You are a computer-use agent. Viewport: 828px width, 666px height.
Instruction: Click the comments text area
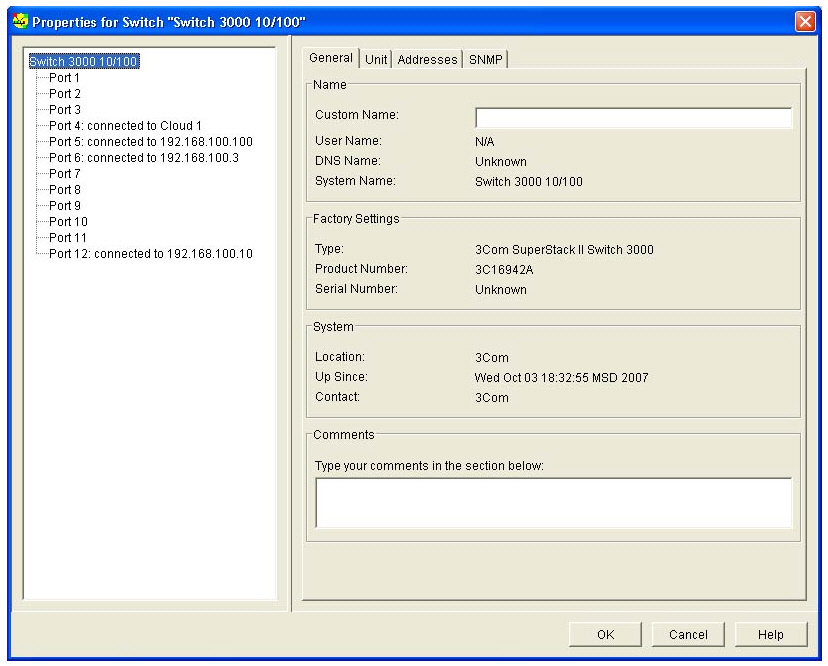(554, 503)
